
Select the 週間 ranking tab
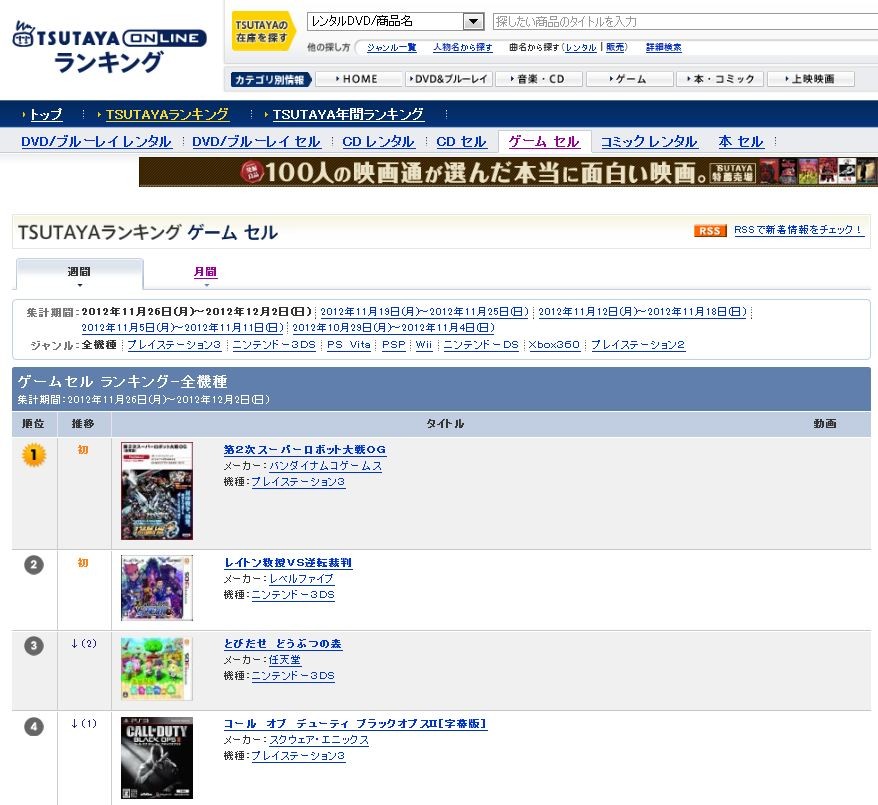[x=79, y=273]
